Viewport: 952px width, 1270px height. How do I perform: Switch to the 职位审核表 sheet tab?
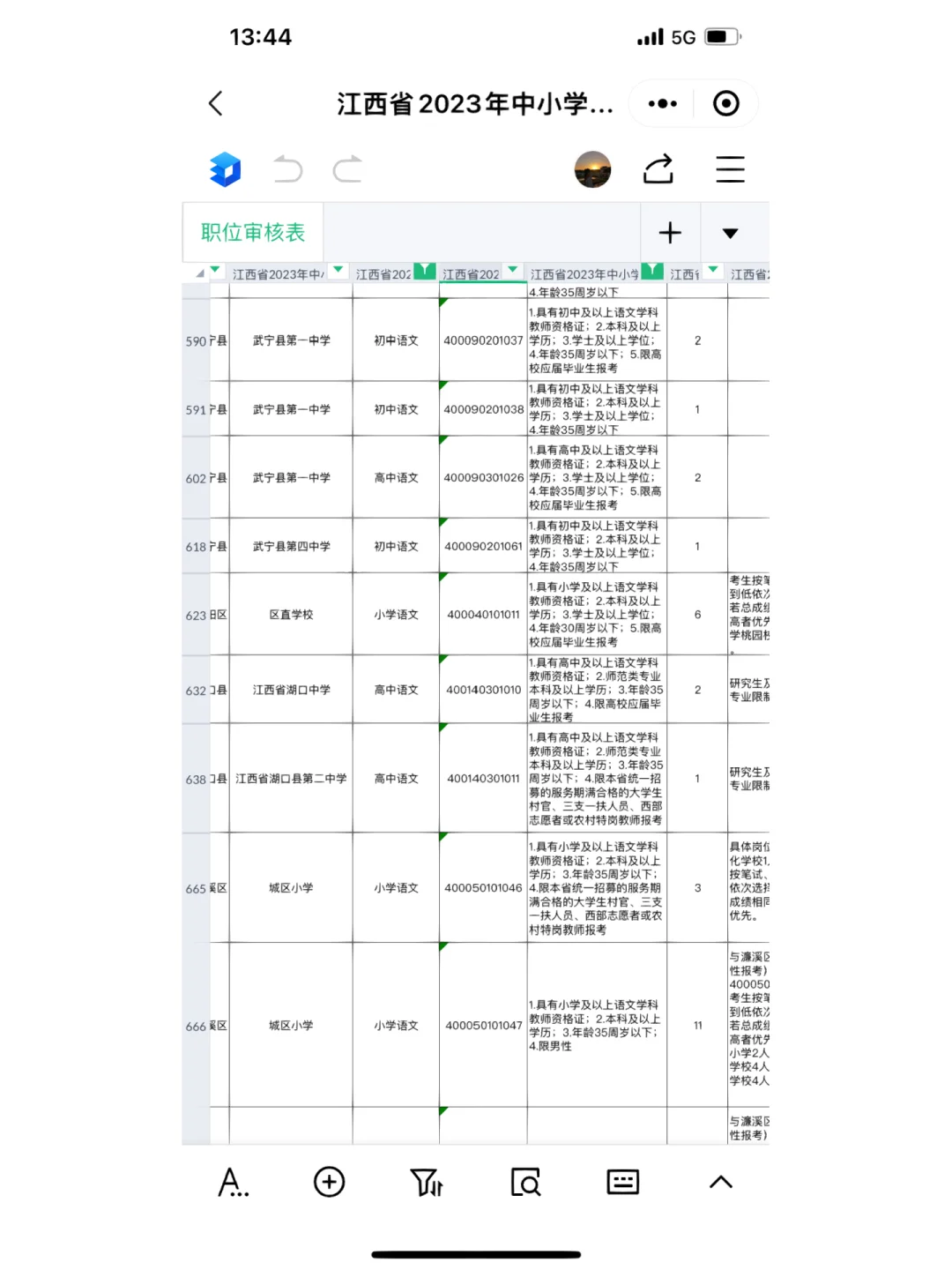pyautogui.click(x=252, y=232)
